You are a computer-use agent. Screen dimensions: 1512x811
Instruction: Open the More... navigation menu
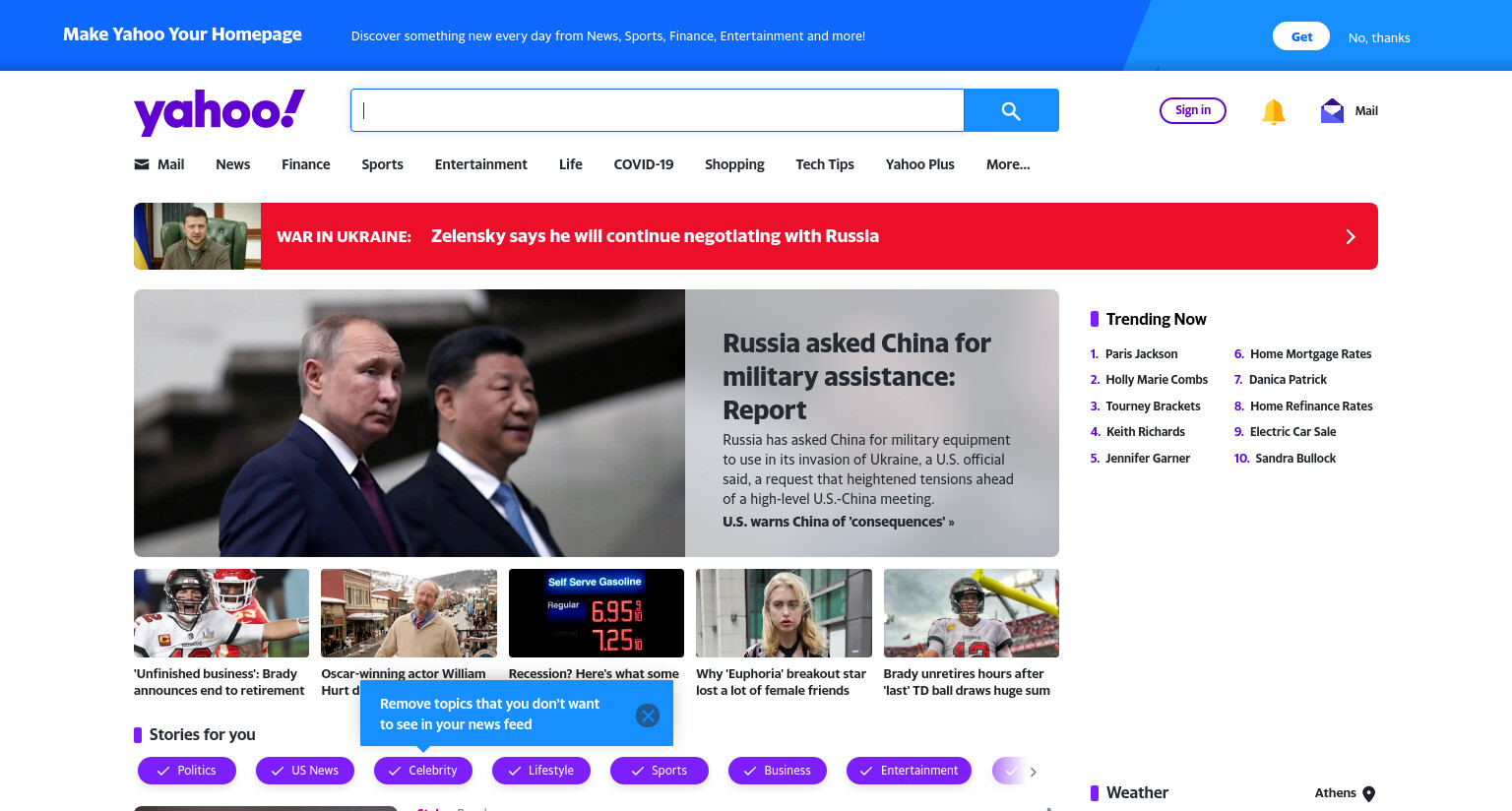pyautogui.click(x=1008, y=164)
